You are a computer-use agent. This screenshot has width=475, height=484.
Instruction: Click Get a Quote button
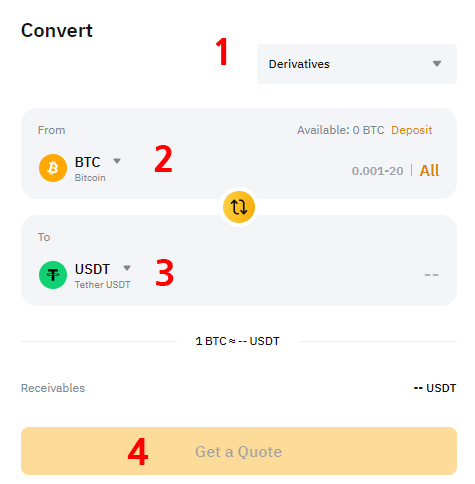239,451
